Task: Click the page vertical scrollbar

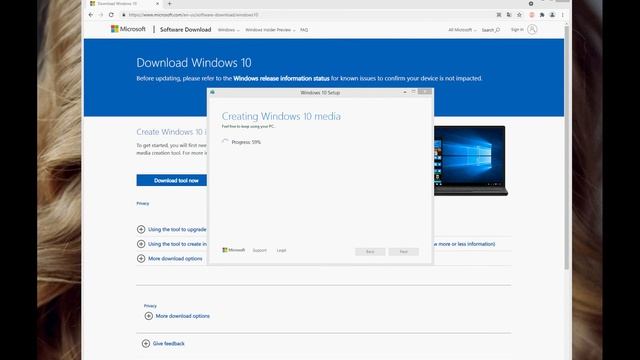Action: pos(567,147)
